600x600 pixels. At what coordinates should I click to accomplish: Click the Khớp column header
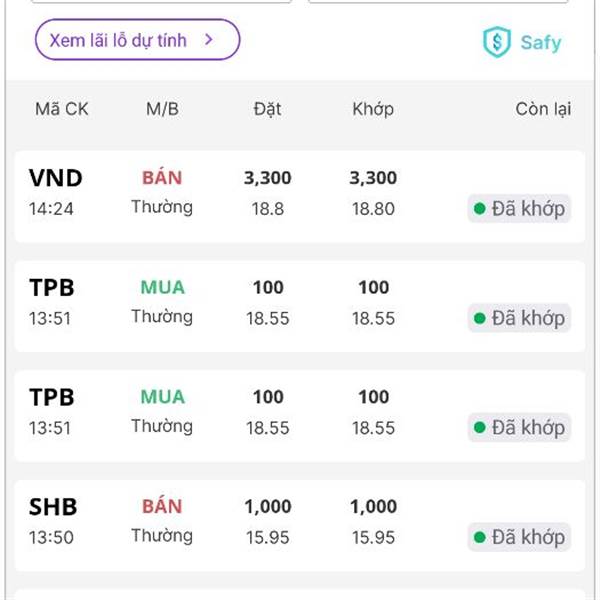point(373,109)
